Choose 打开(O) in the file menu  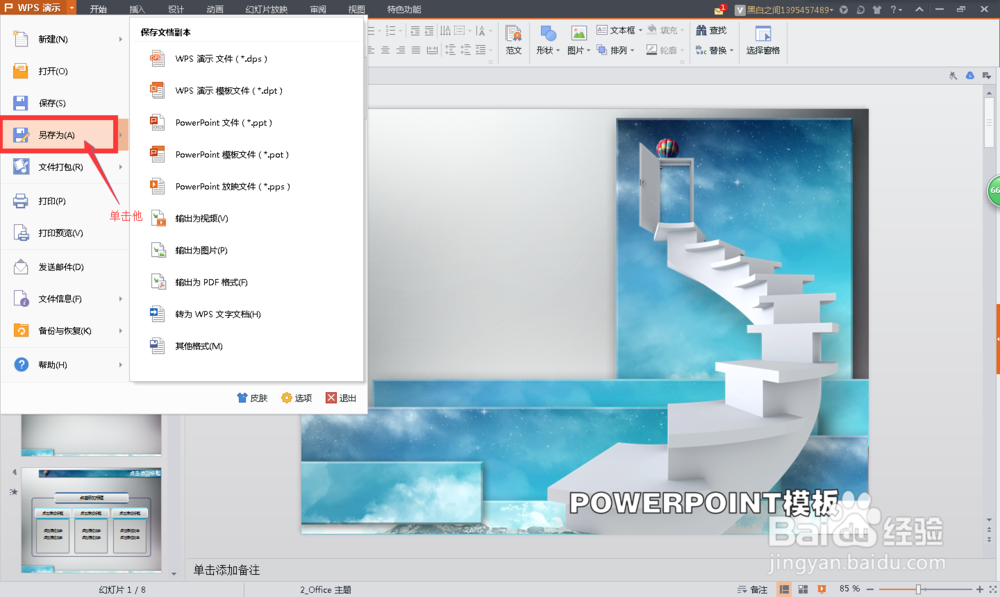point(64,71)
